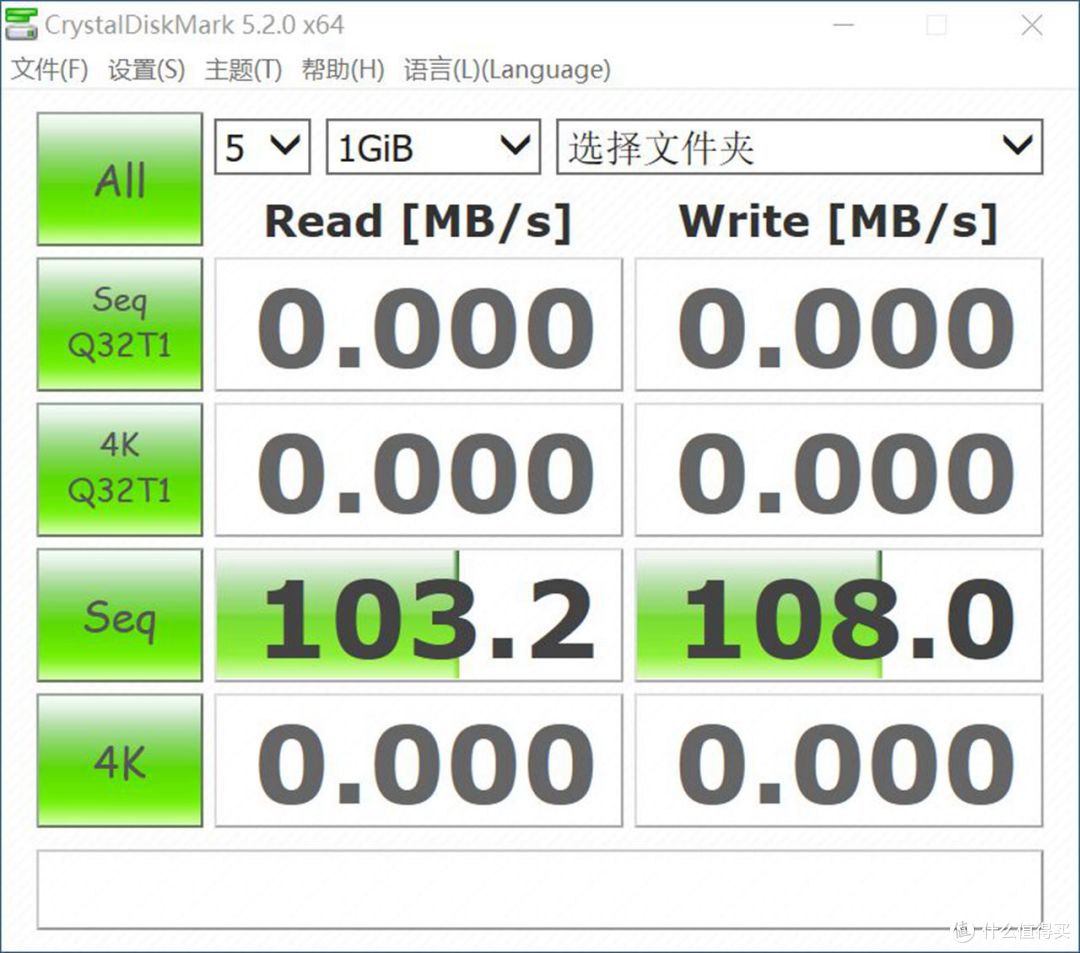
Task: Click the Write [MB/s] column header
Action: click(x=838, y=222)
